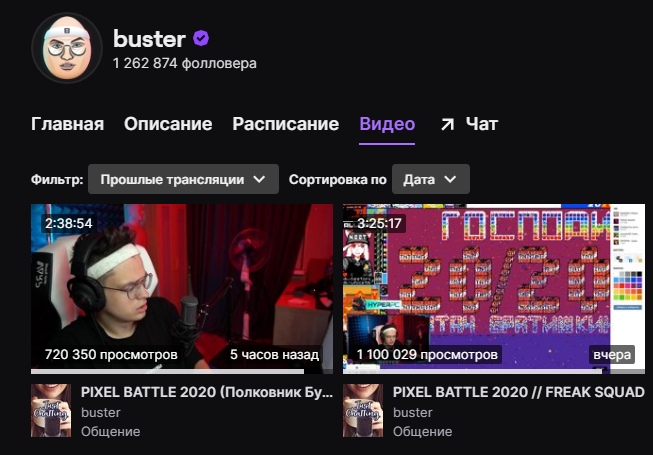Select the Видео tab
Viewport: 653px width, 455px height.
click(387, 124)
